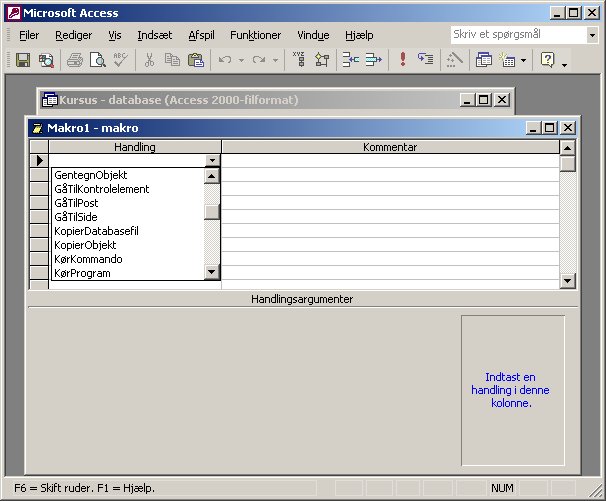Click the current row selector arrow
Screen dimensions: 606x501
[x=39, y=160]
